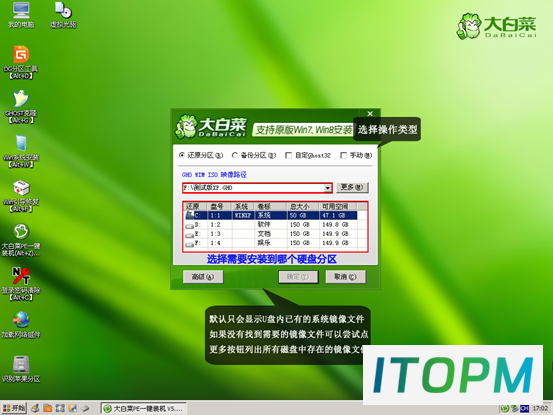Click the 确定 button

click(298, 277)
